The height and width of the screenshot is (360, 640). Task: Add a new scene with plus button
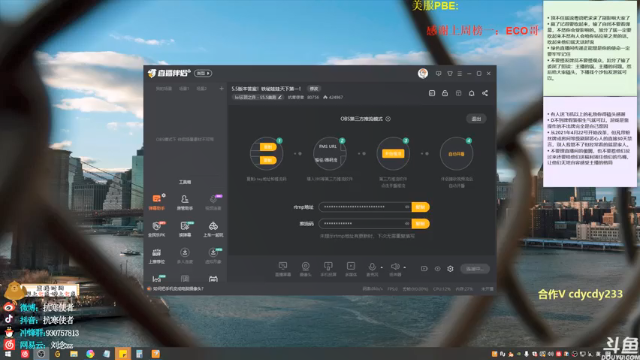click(x=221, y=89)
